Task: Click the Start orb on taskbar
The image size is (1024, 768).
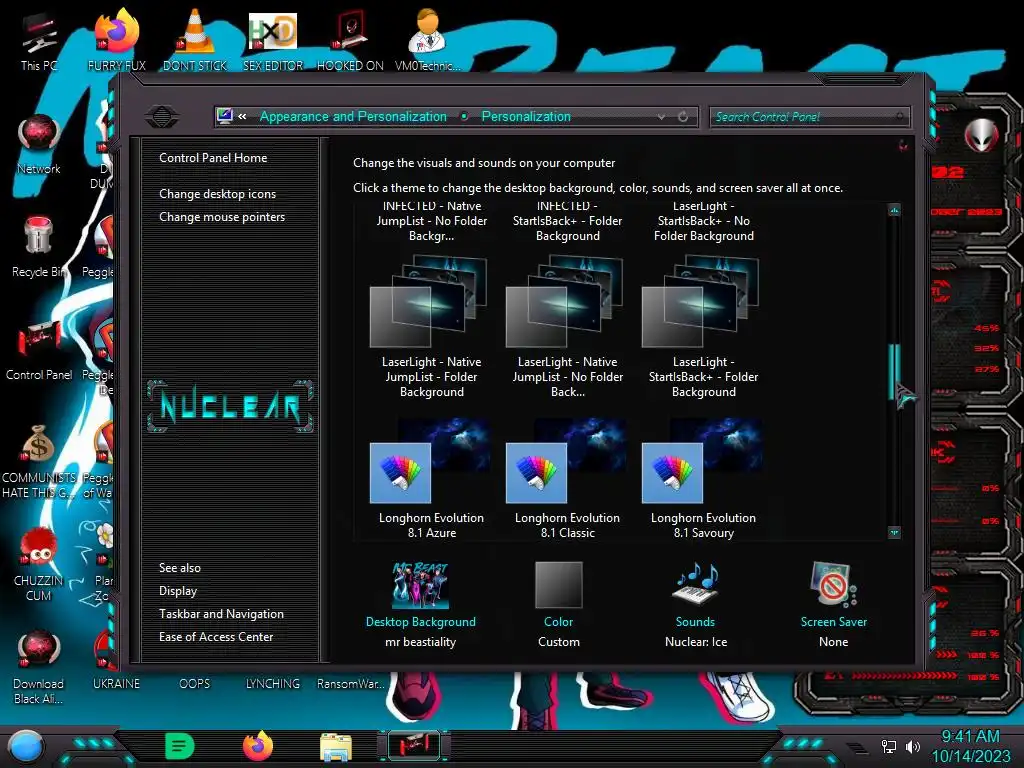Action: click(x=26, y=746)
